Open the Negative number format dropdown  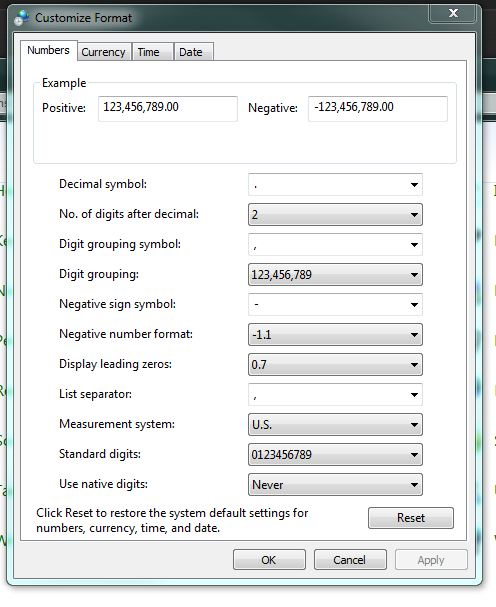click(335, 334)
